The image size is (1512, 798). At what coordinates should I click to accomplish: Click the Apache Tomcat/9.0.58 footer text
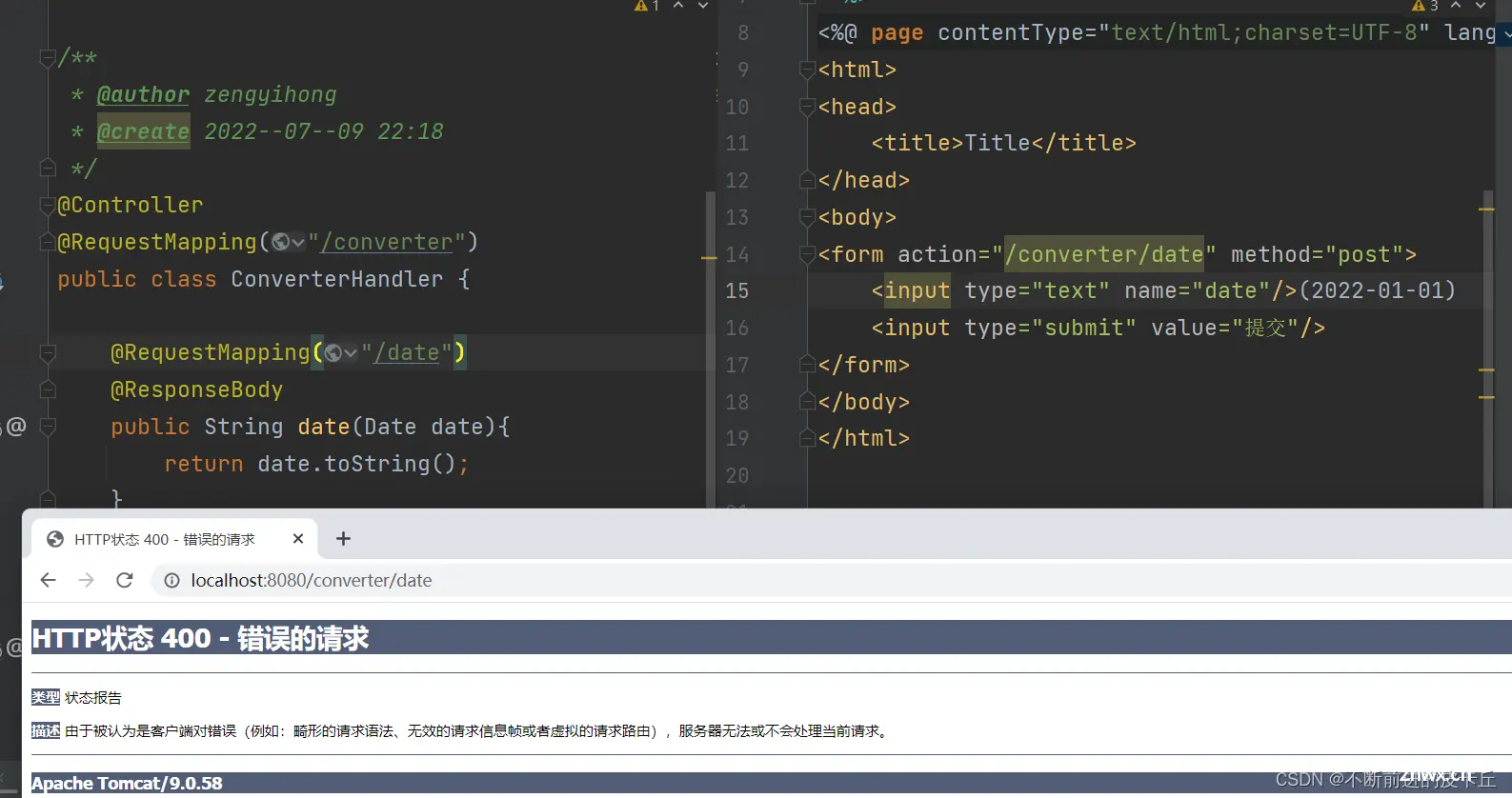coord(127,784)
